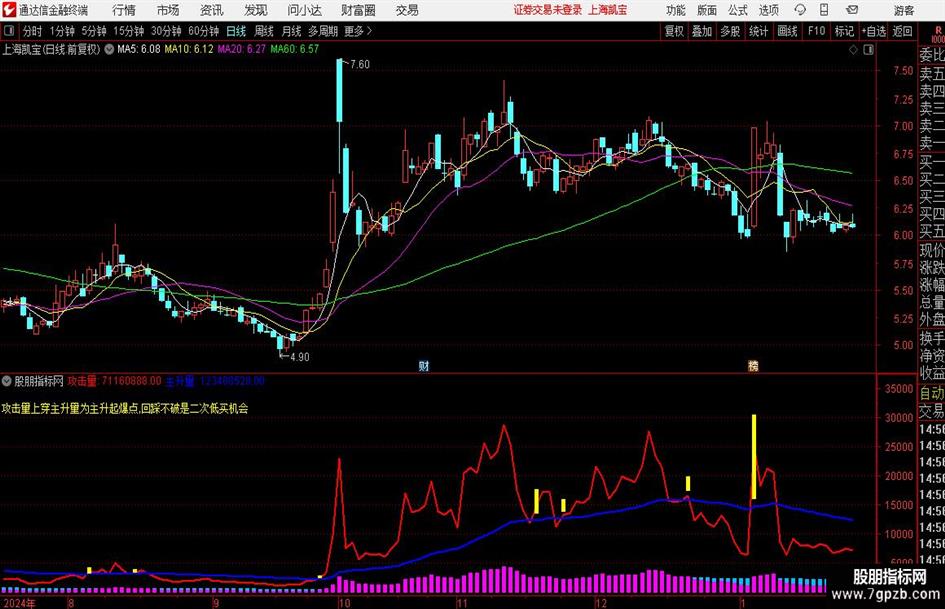Click the 标记 mark button
This screenshot has height=609, width=945.
click(844, 31)
